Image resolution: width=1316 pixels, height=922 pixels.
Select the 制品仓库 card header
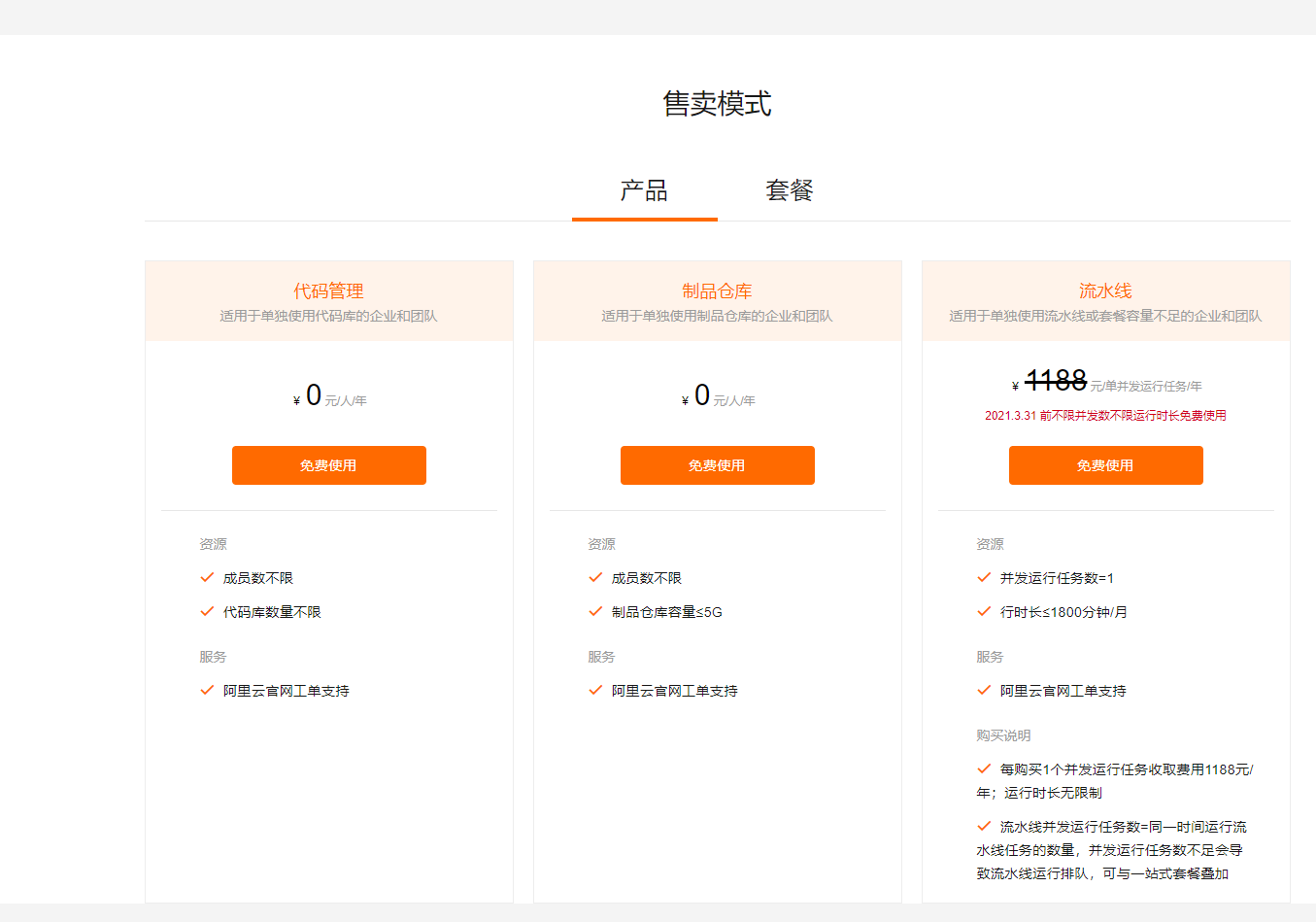coord(717,290)
